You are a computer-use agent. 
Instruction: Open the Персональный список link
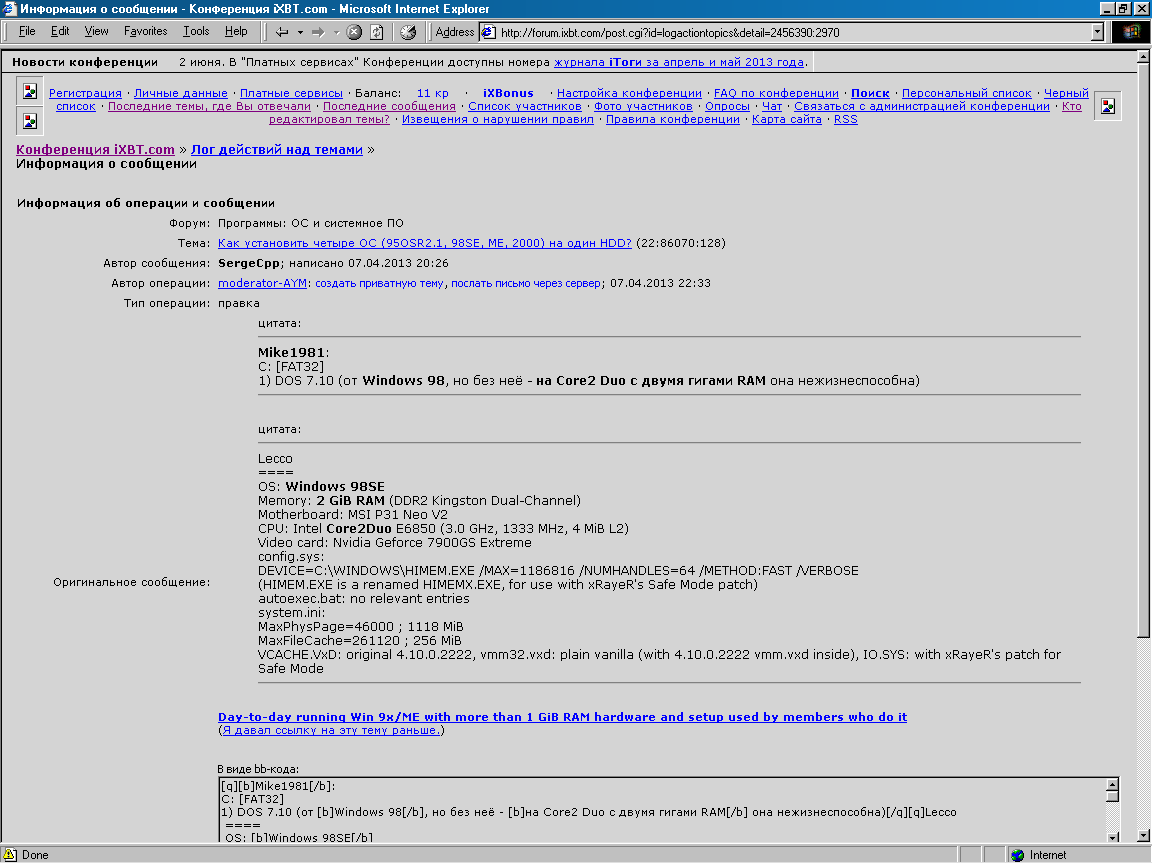(967, 93)
